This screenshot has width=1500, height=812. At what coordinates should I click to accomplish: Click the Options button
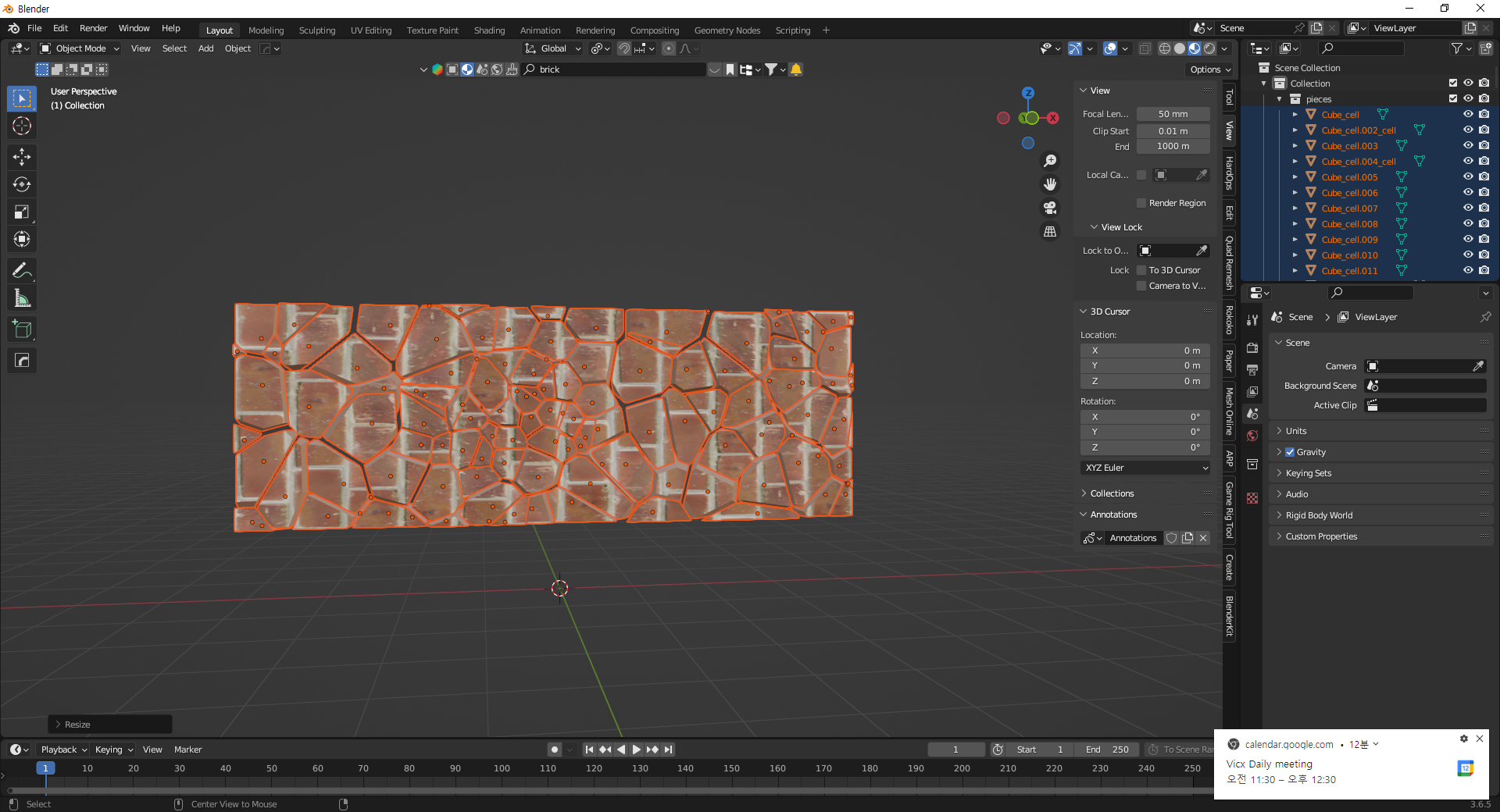coord(1210,69)
